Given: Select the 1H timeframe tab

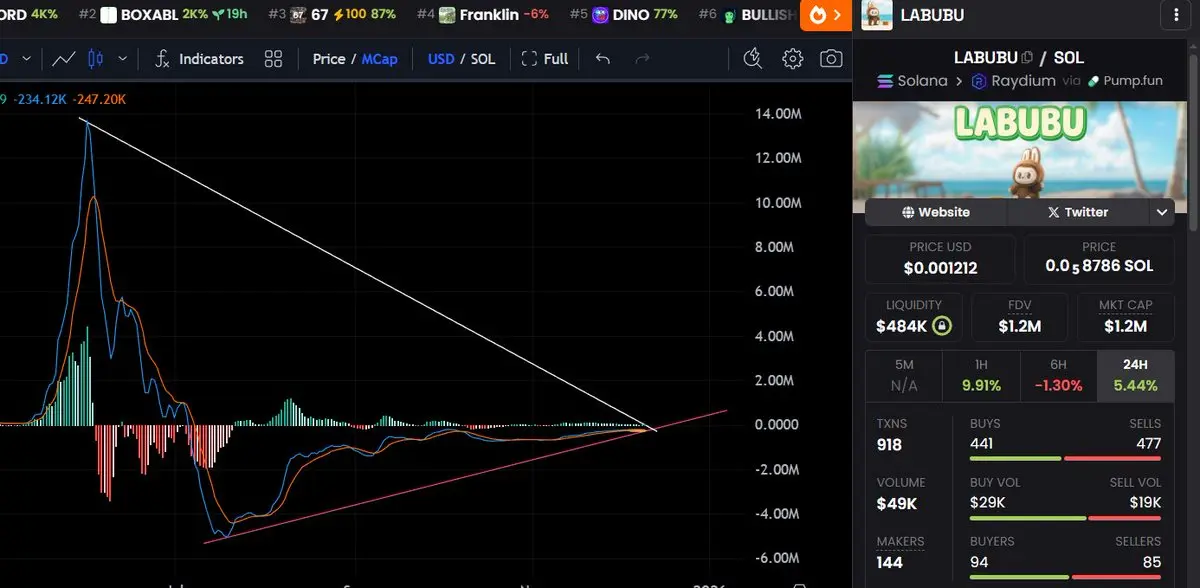Looking at the screenshot, I should (x=981, y=376).
